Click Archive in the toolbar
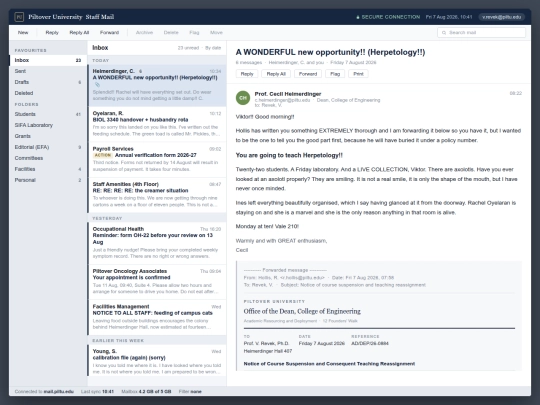540x405 pixels. (x=144, y=33)
